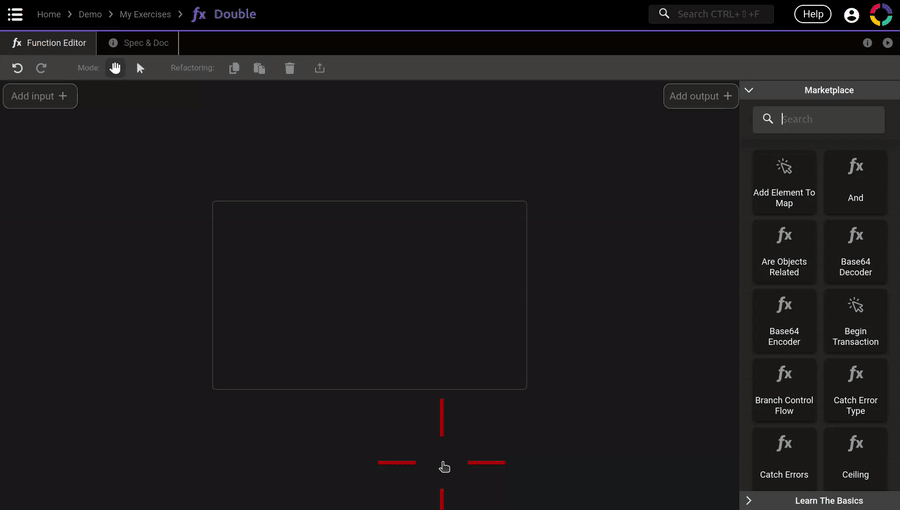The image size is (900, 510).
Task: Click the copy refactoring icon
Action: [234, 68]
